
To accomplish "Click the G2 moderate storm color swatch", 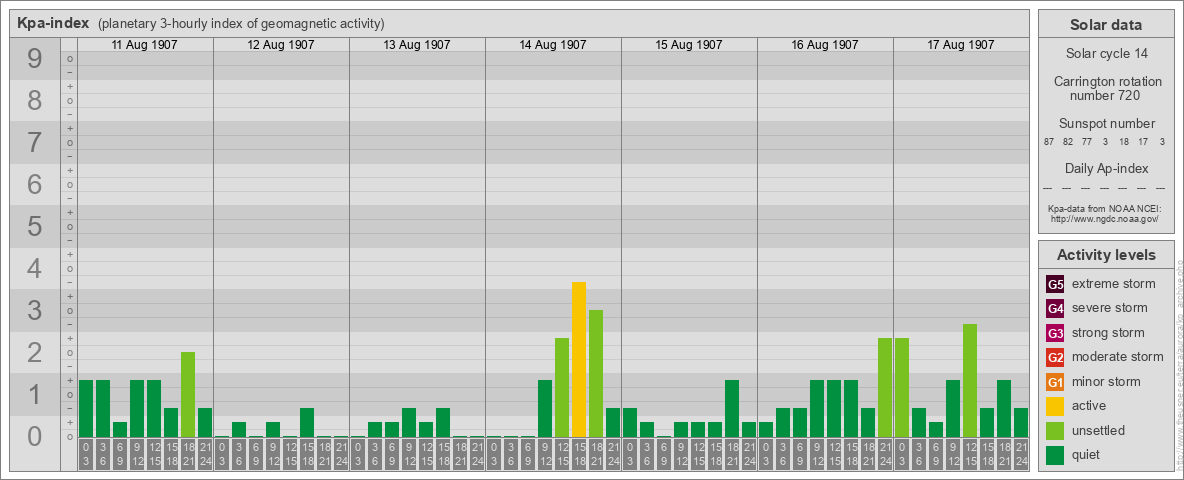I will coord(1055,357).
